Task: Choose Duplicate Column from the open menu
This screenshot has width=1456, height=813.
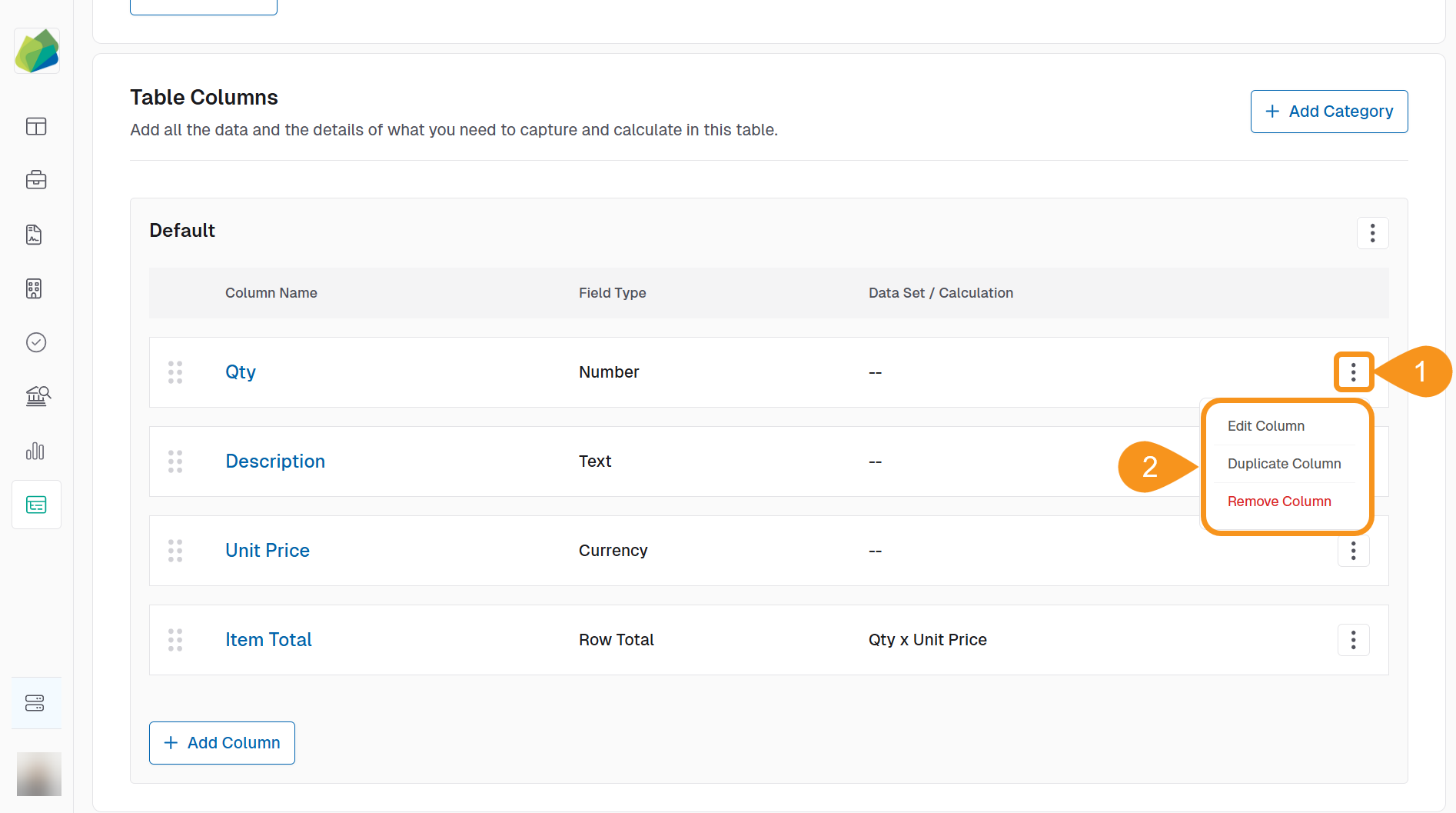Action: click(x=1284, y=463)
